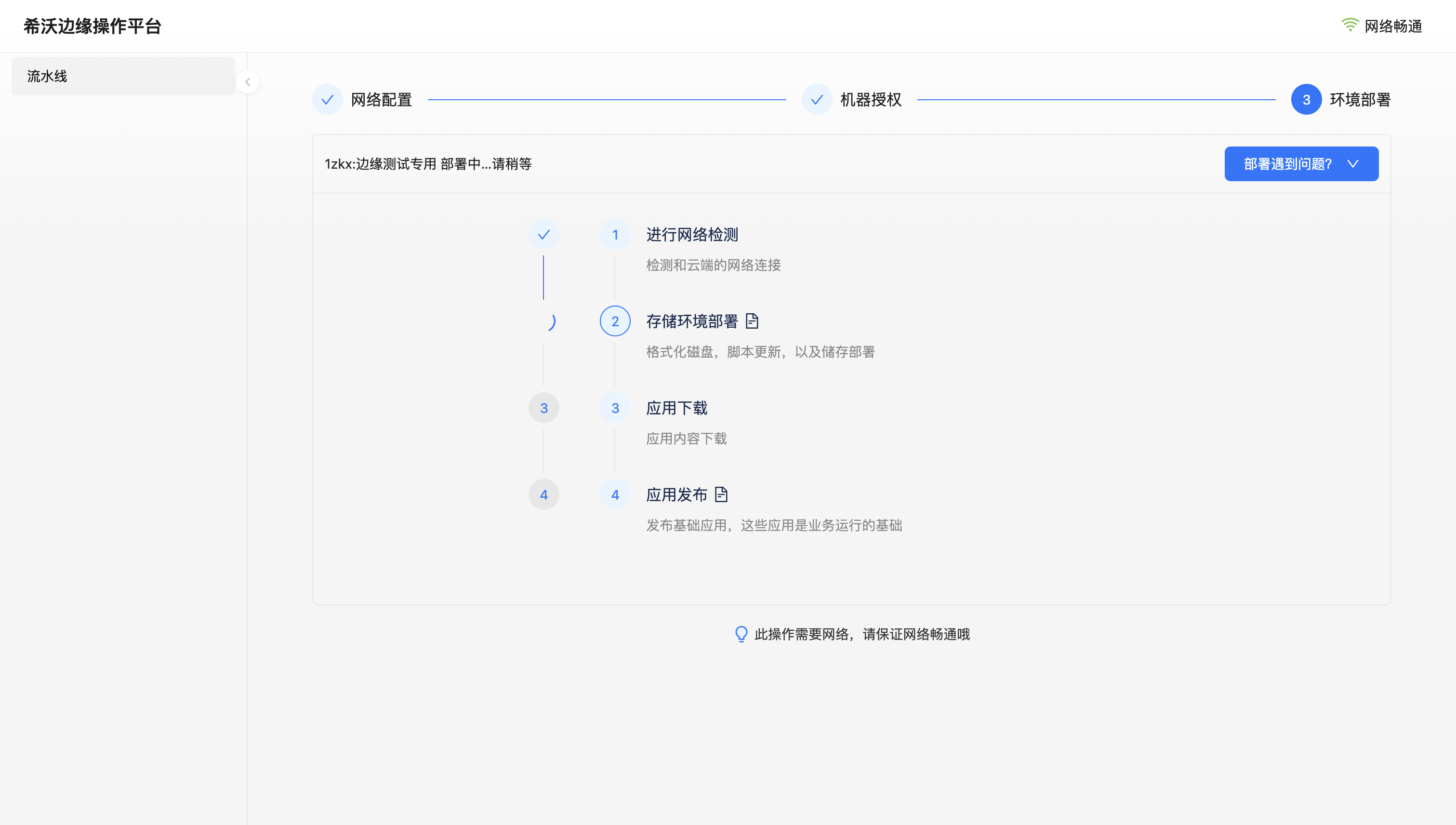Image resolution: width=1456 pixels, height=825 pixels.
Task: Open the log document icon beside 应用发布
Action: pyautogui.click(x=721, y=494)
